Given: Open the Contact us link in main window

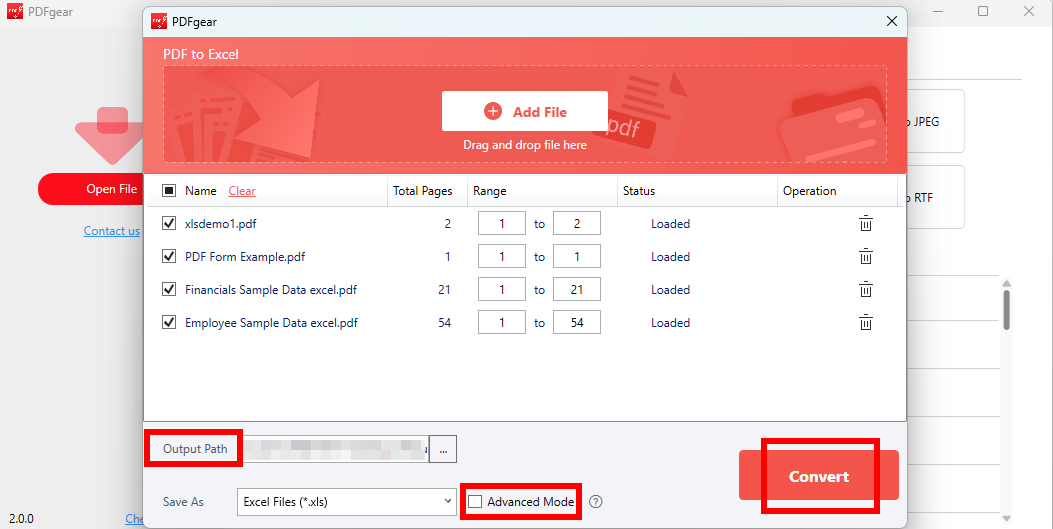Looking at the screenshot, I should tap(111, 231).
